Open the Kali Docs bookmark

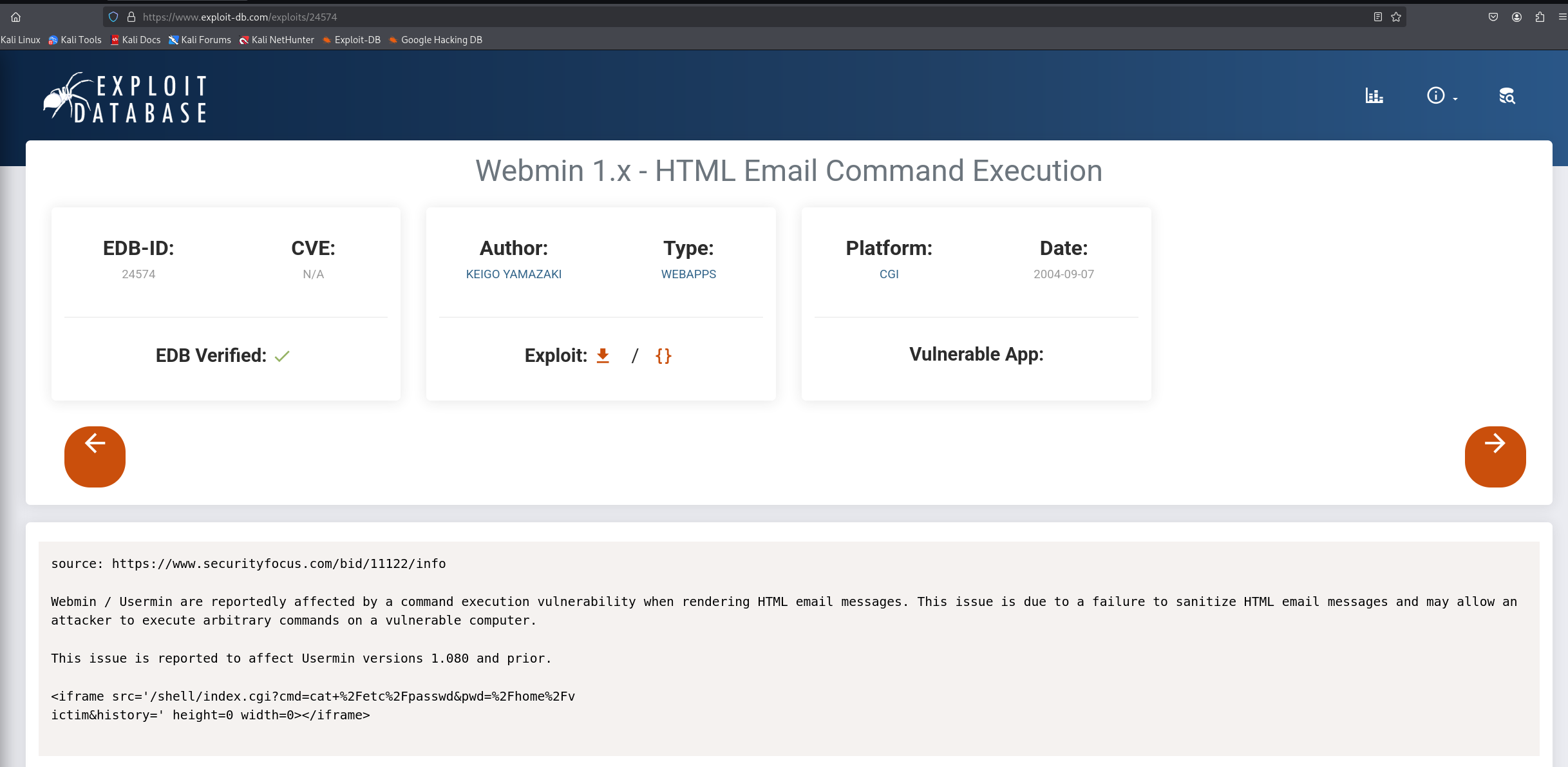pos(135,40)
